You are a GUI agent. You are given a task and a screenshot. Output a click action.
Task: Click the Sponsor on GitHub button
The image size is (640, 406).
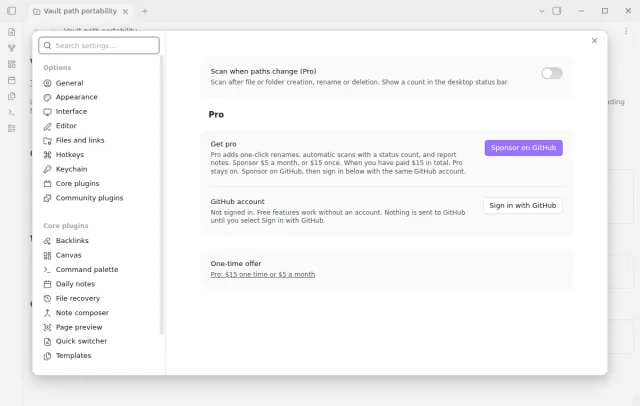[523, 148]
